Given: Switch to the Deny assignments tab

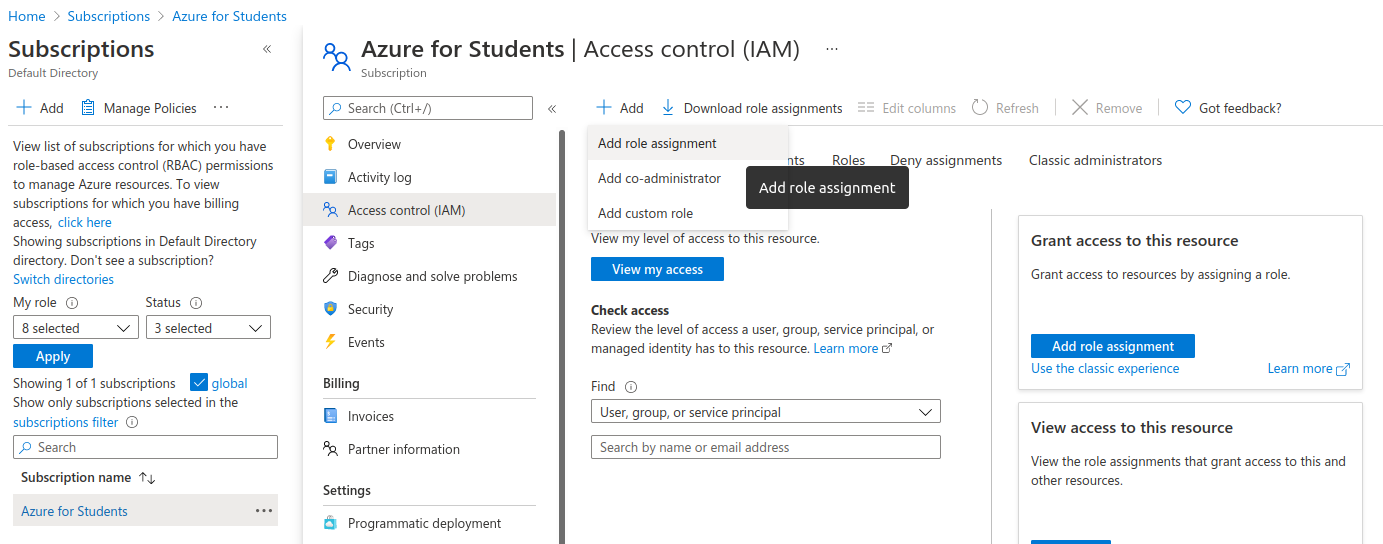Looking at the screenshot, I should 946,160.
